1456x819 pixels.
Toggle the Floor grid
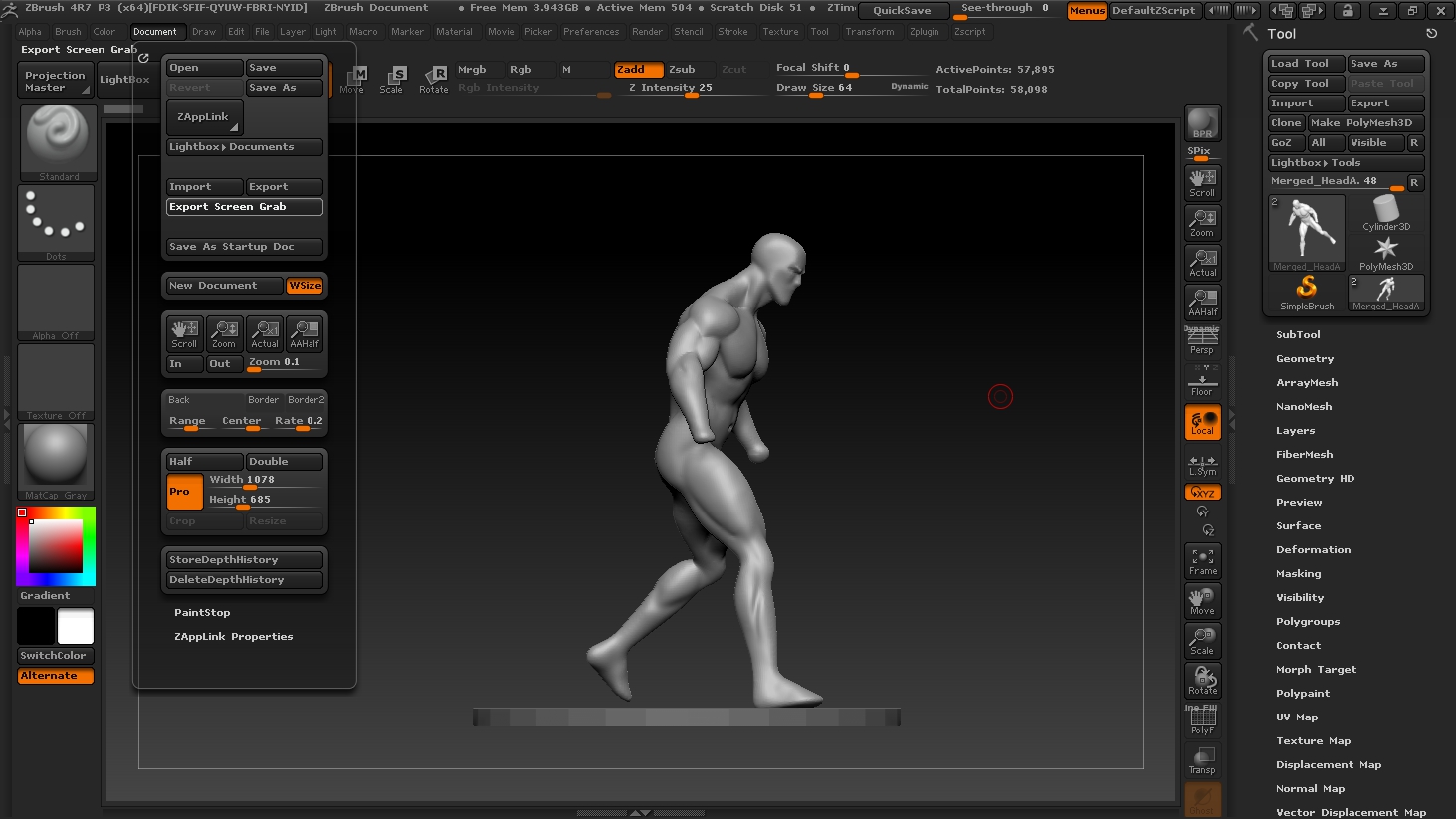[x=1202, y=382]
